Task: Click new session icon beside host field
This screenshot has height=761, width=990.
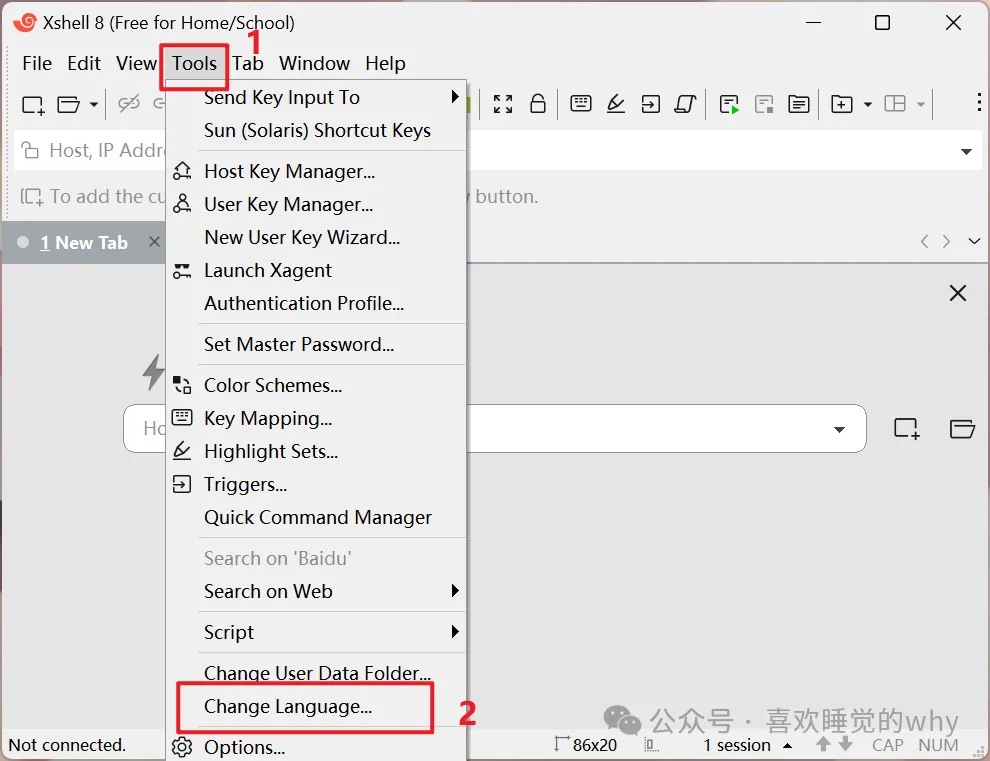Action: point(907,429)
